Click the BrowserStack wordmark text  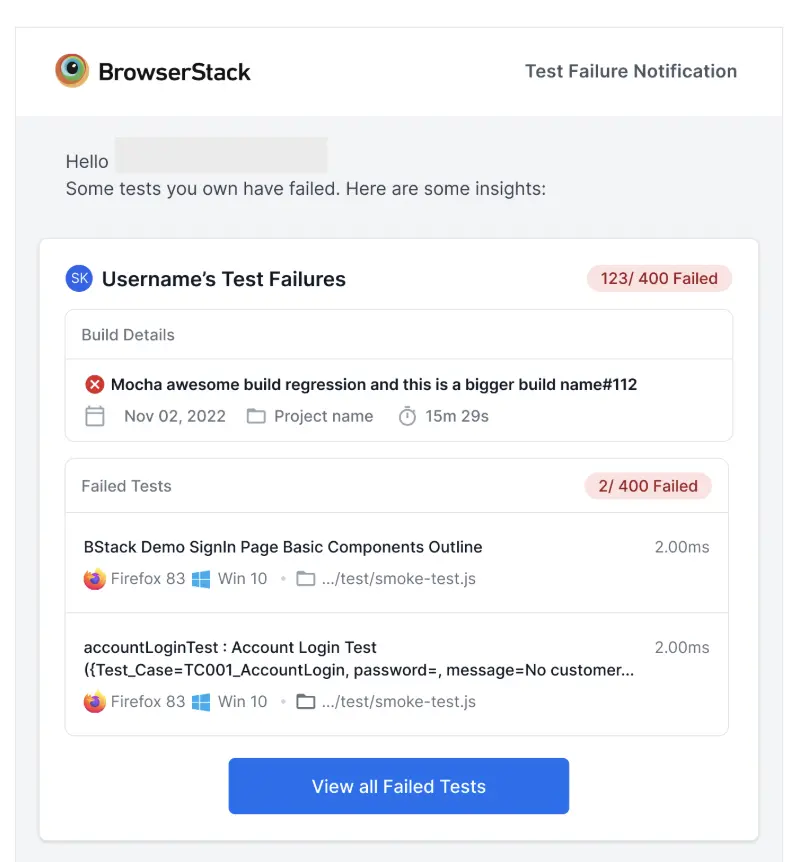pos(174,72)
